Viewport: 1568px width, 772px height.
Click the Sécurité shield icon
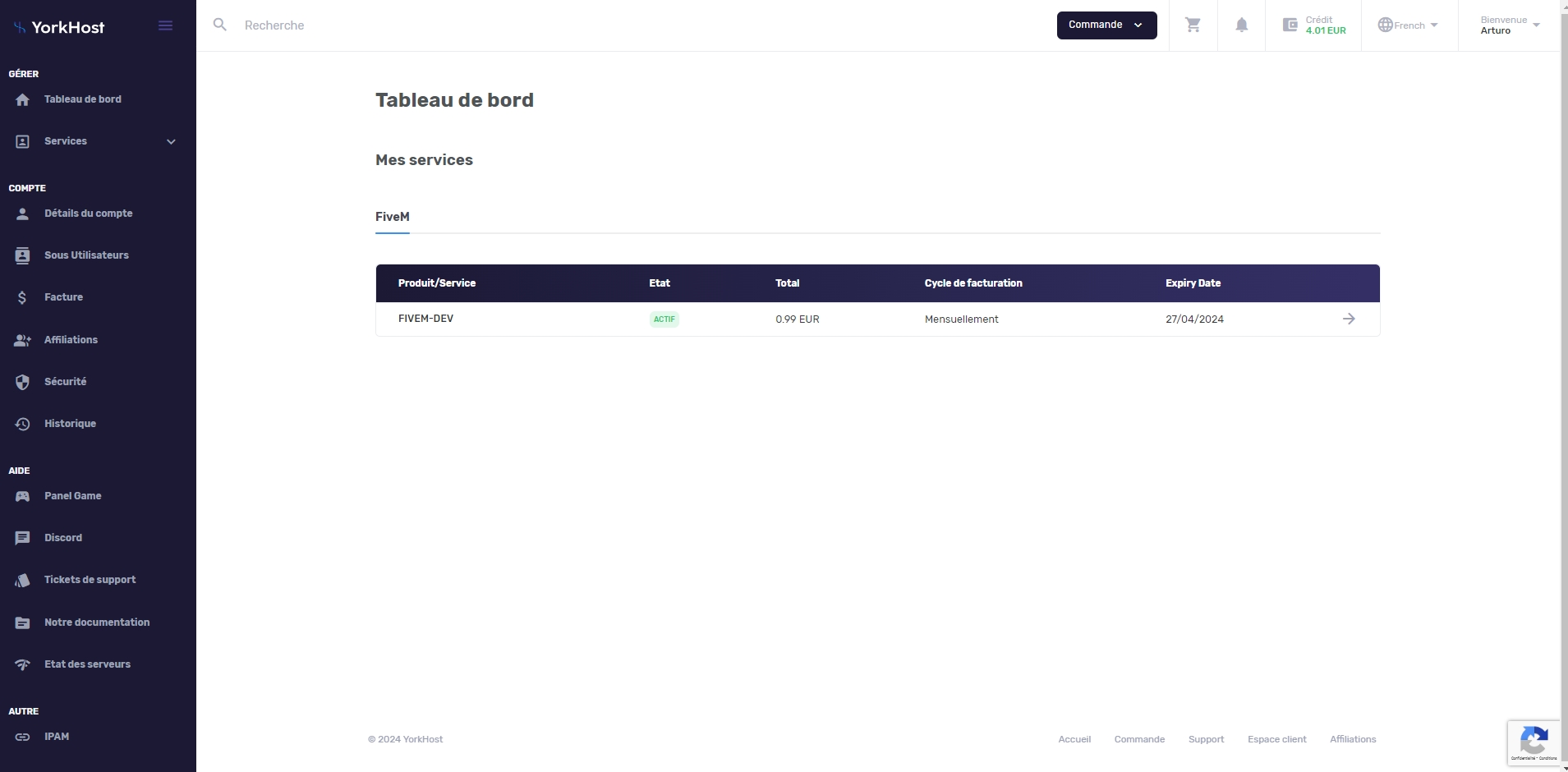pyautogui.click(x=23, y=382)
